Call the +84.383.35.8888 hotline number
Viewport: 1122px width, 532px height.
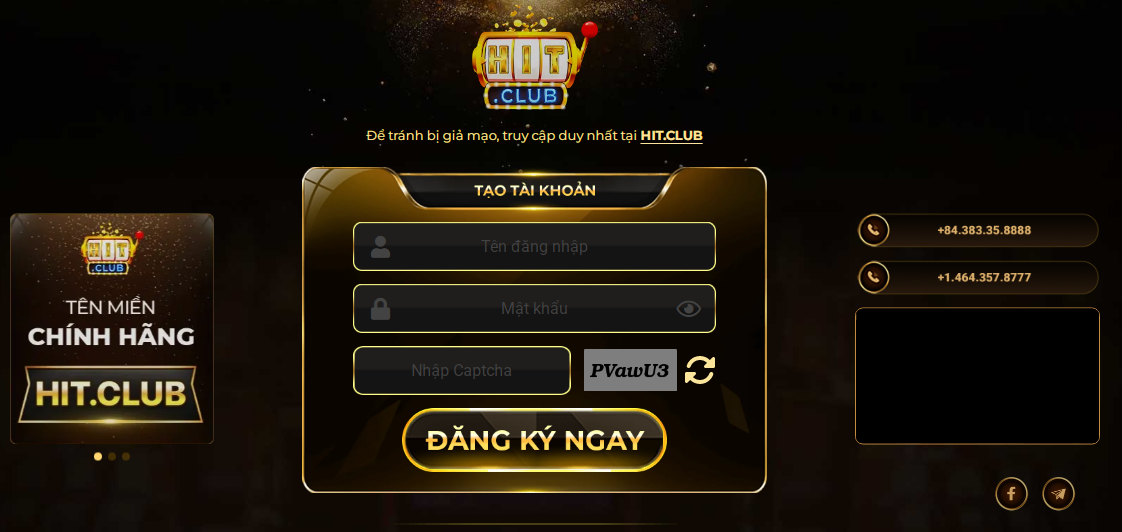[x=984, y=231]
